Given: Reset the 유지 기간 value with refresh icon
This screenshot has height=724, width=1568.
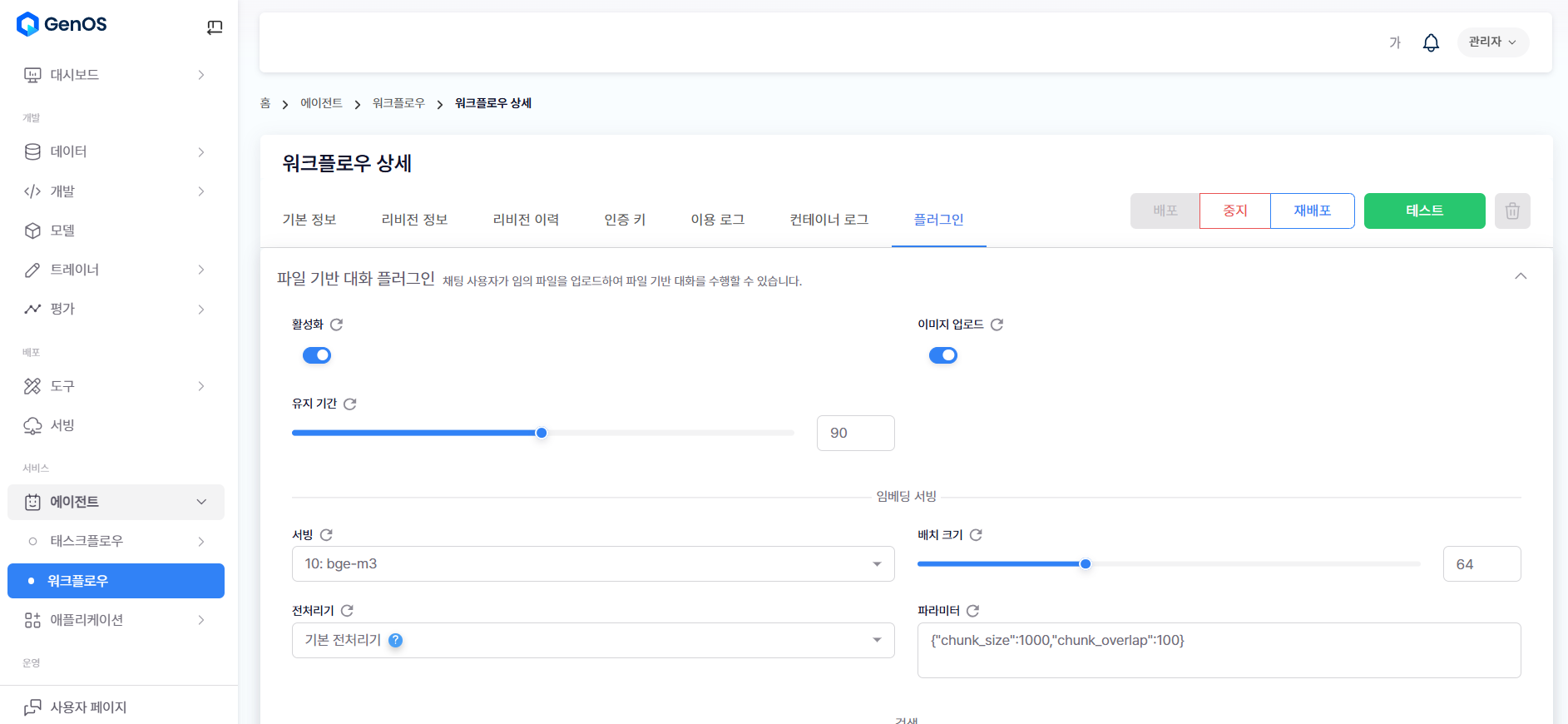Looking at the screenshot, I should pos(350,404).
